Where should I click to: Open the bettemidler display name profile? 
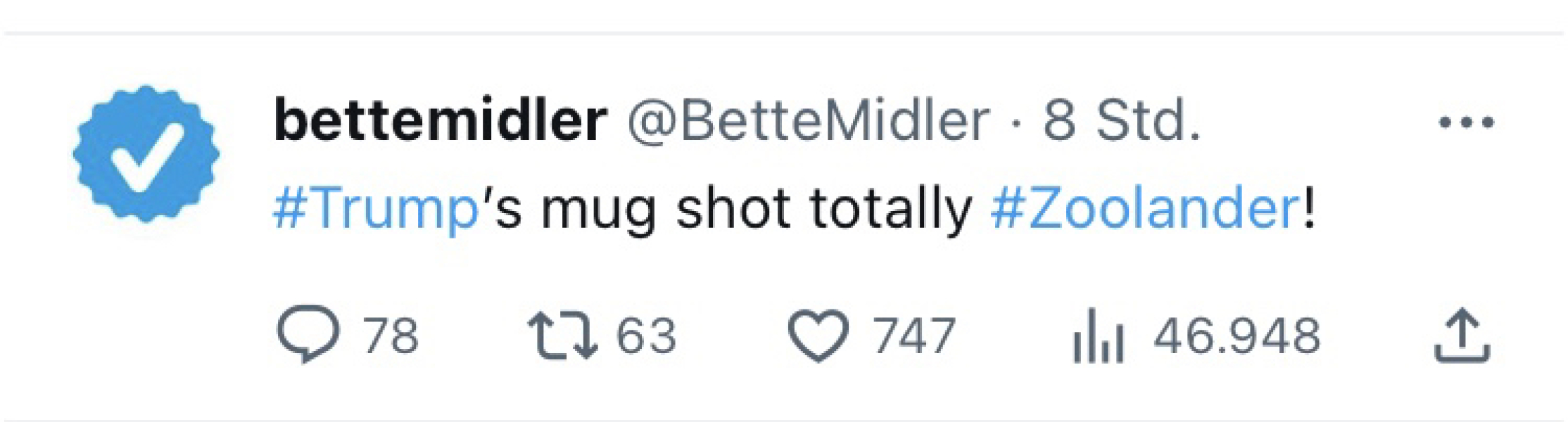(440, 120)
